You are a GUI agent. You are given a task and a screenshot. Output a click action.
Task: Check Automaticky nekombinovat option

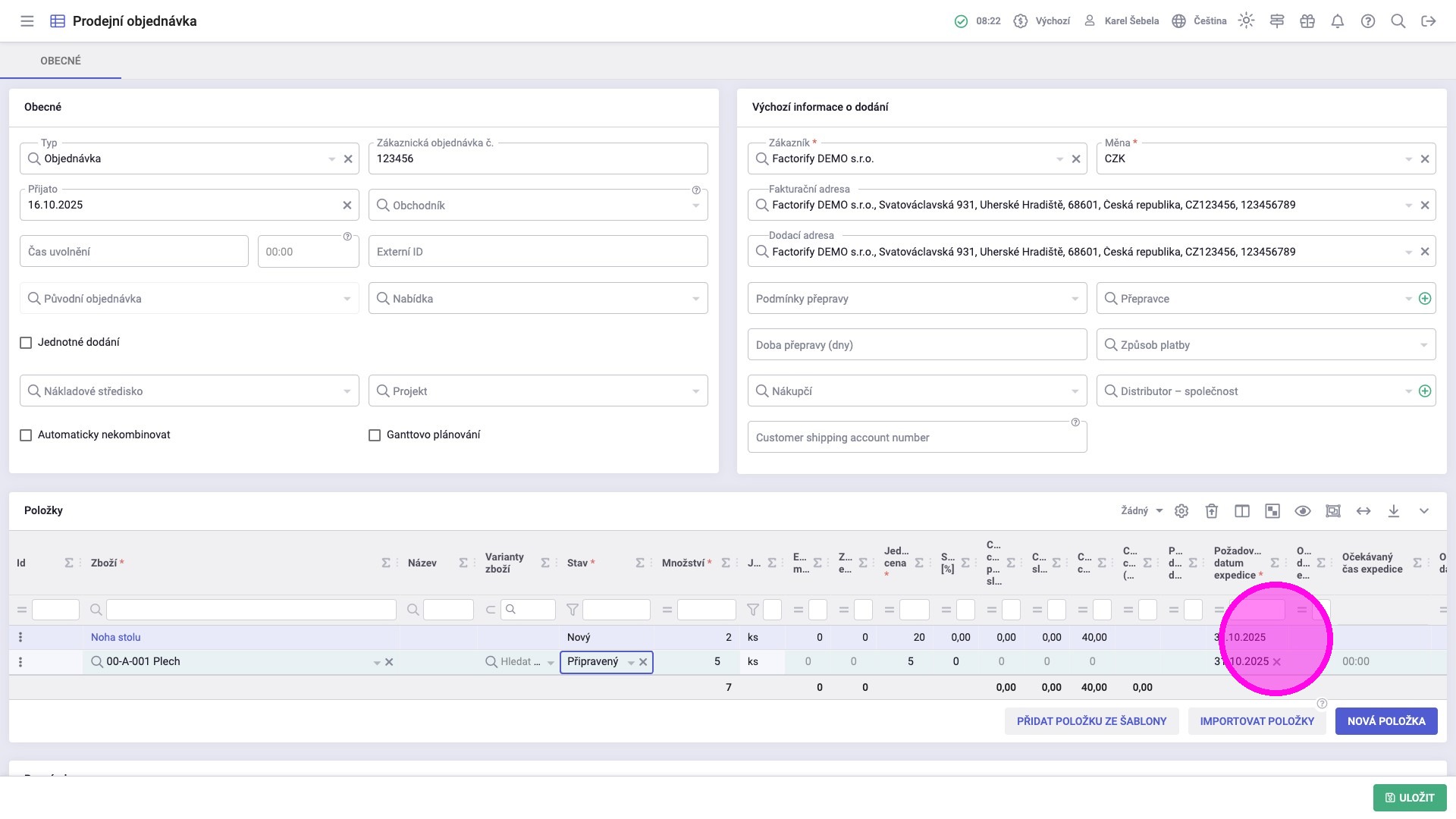click(26, 435)
